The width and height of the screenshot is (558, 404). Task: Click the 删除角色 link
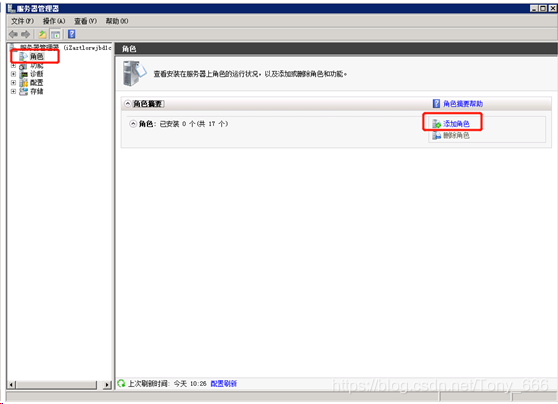point(456,136)
